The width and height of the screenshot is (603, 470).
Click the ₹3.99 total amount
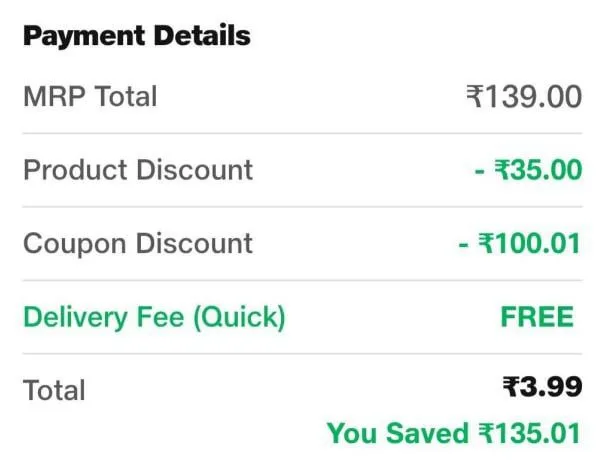coord(541,386)
